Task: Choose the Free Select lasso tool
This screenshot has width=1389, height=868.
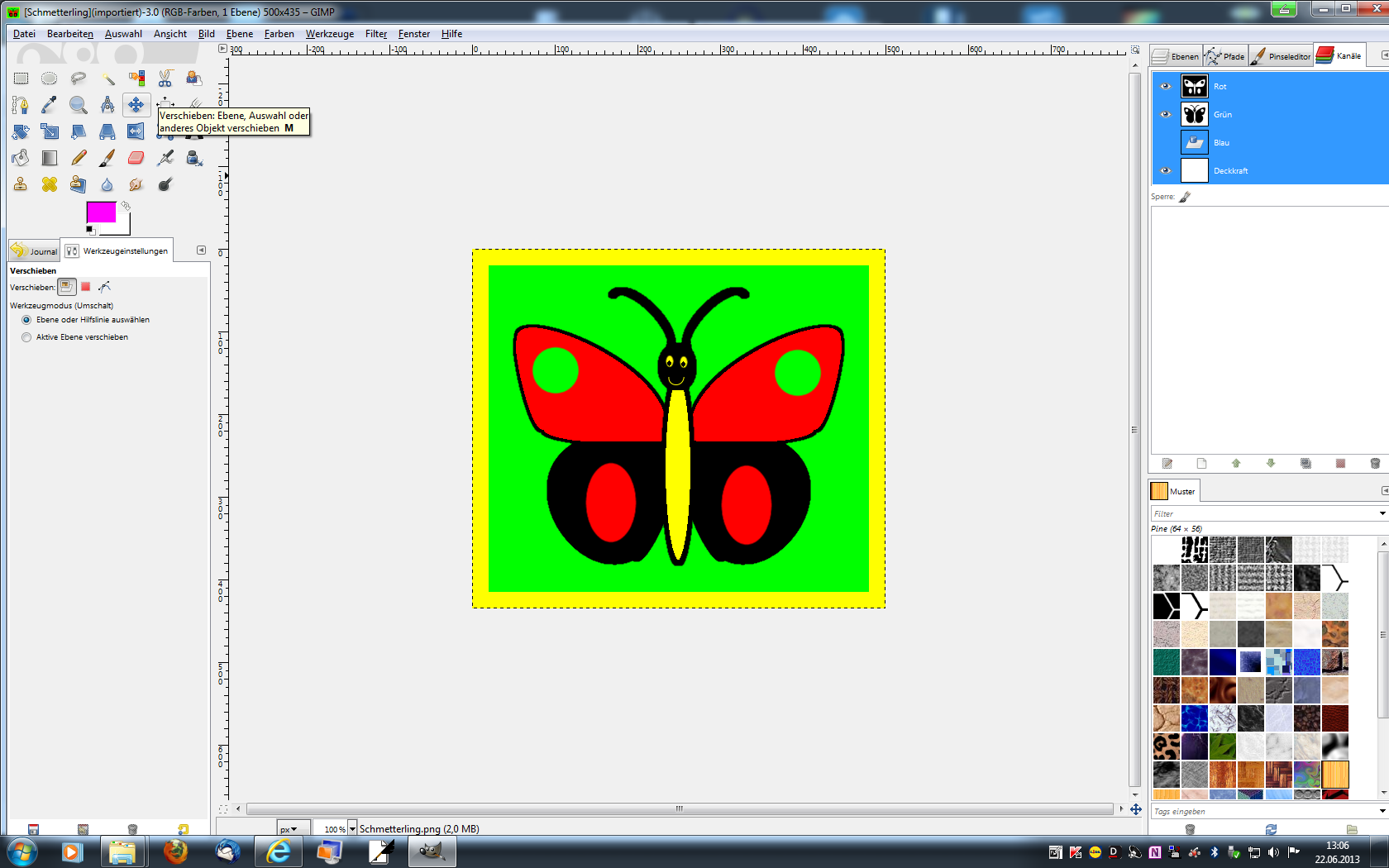Action: (79, 79)
